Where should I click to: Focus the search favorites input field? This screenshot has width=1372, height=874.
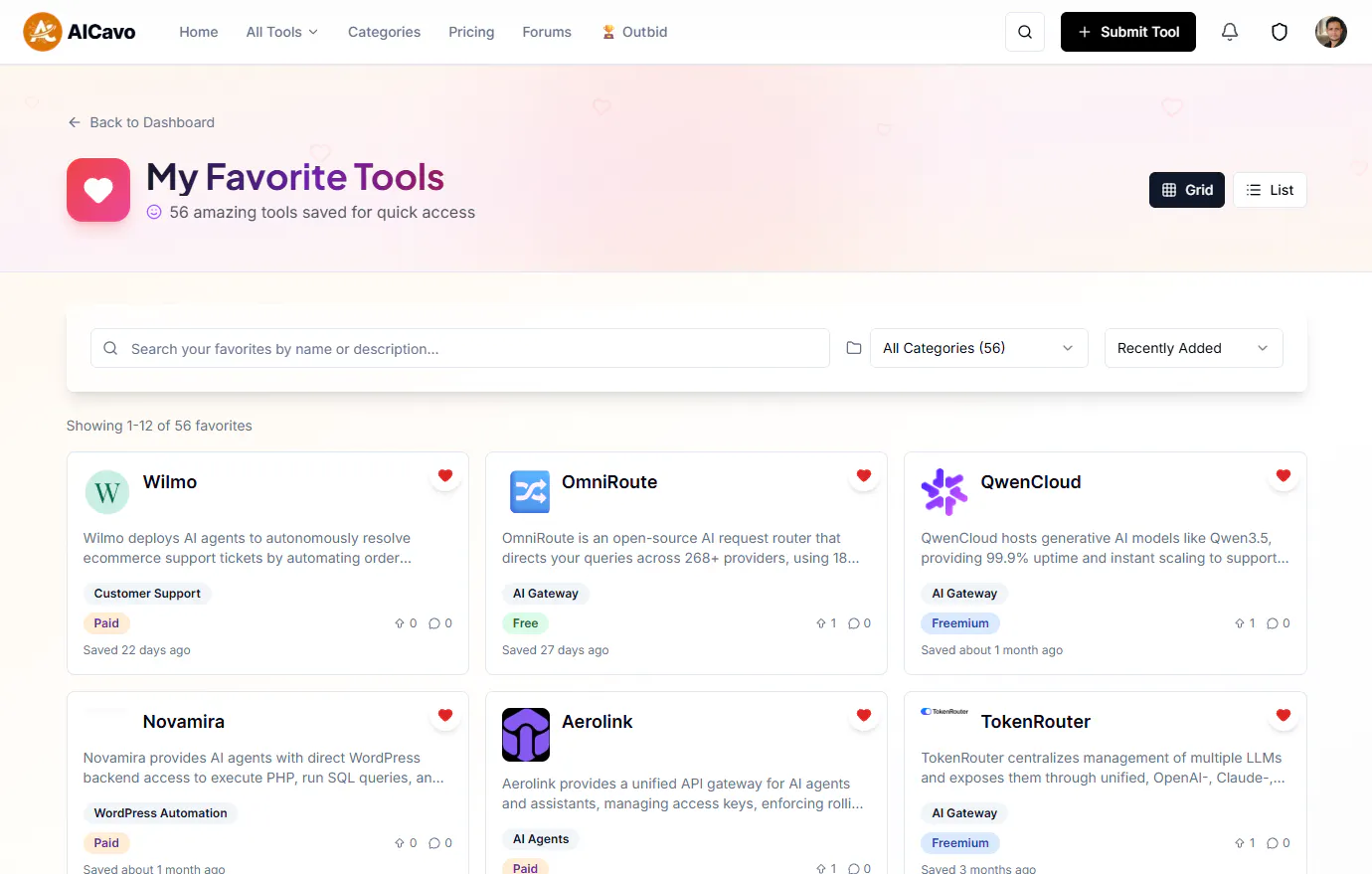point(460,348)
